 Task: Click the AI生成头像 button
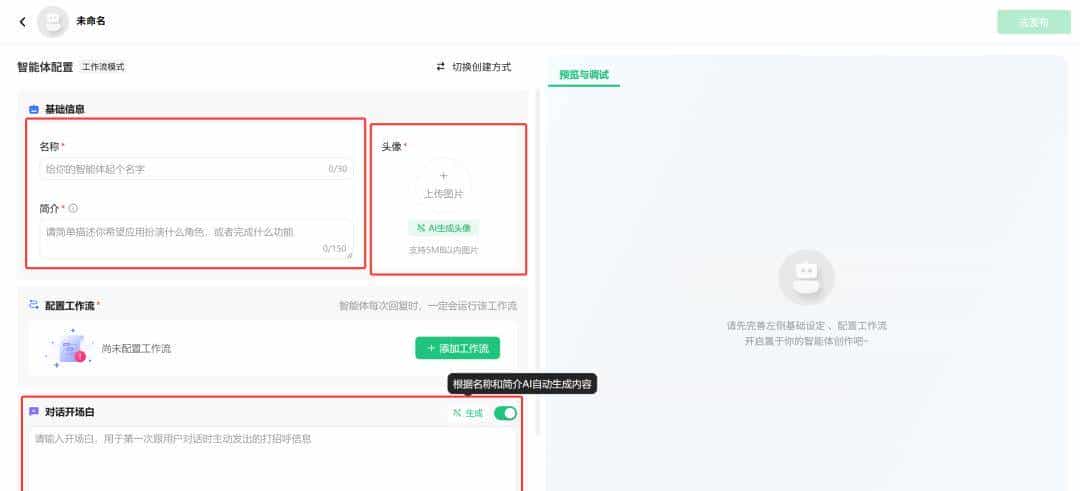tap(444, 228)
